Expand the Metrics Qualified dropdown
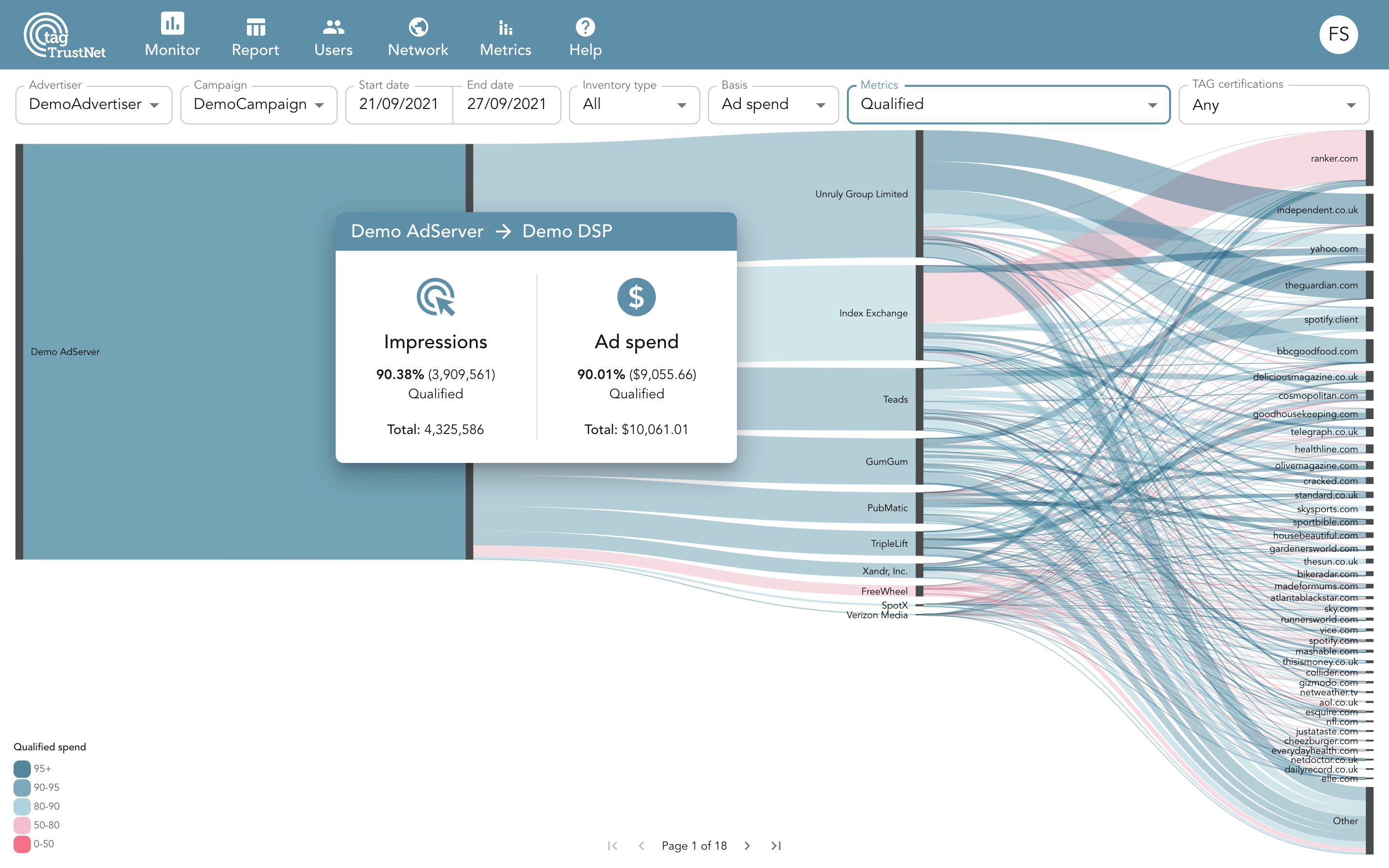This screenshot has height=868, width=1389. (x=1008, y=105)
